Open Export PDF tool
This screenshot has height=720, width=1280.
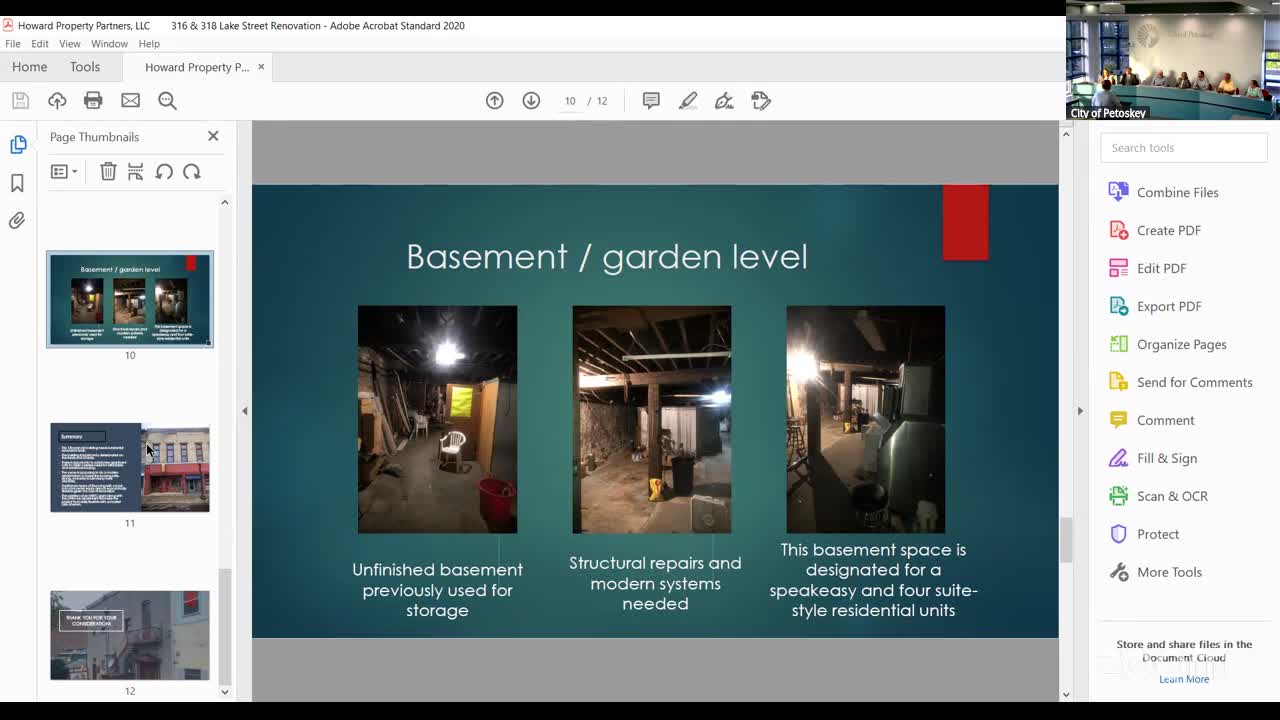point(1168,306)
